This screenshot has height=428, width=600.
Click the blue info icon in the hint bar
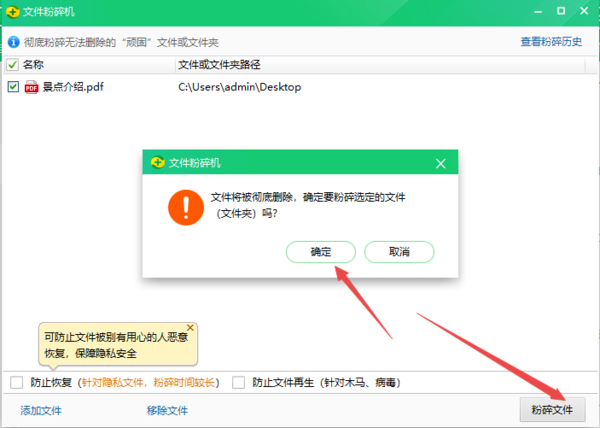coord(12,42)
